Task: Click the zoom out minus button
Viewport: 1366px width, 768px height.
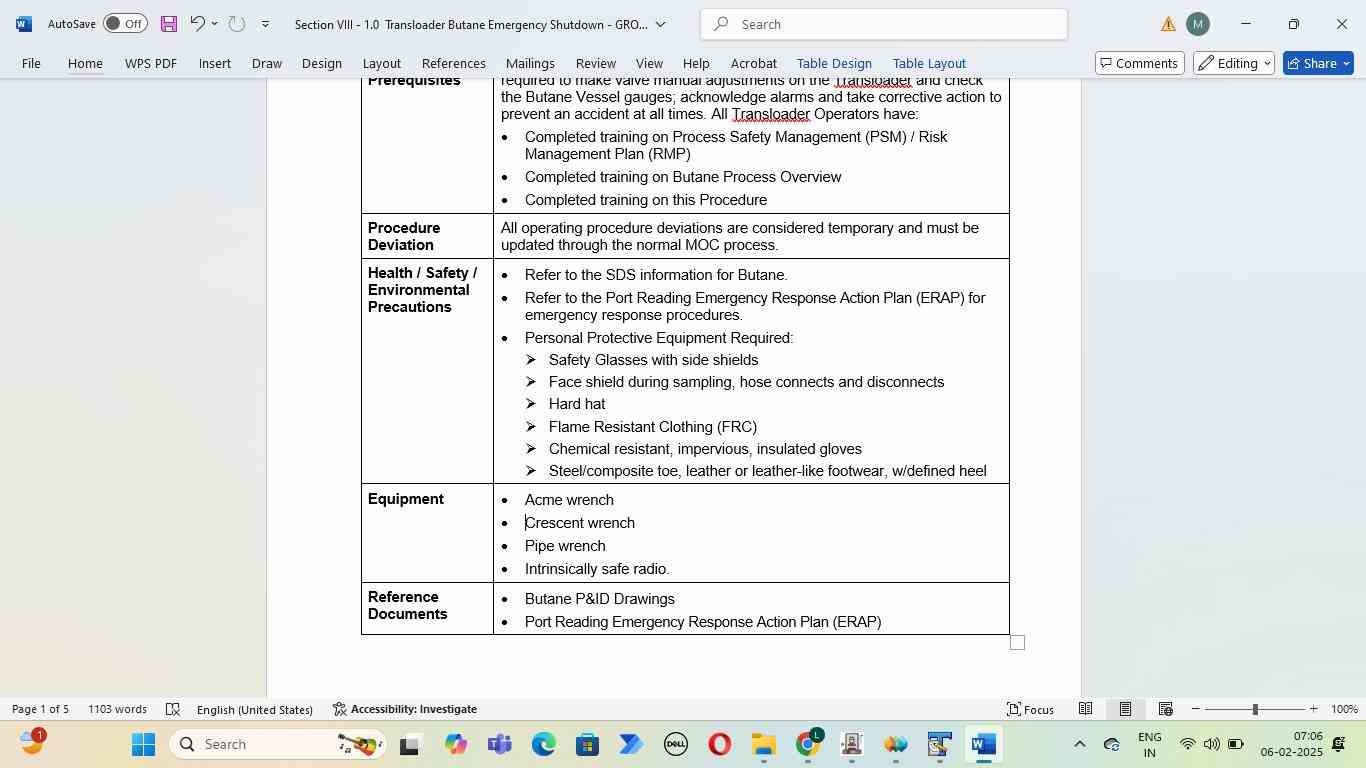Action: (1195, 709)
